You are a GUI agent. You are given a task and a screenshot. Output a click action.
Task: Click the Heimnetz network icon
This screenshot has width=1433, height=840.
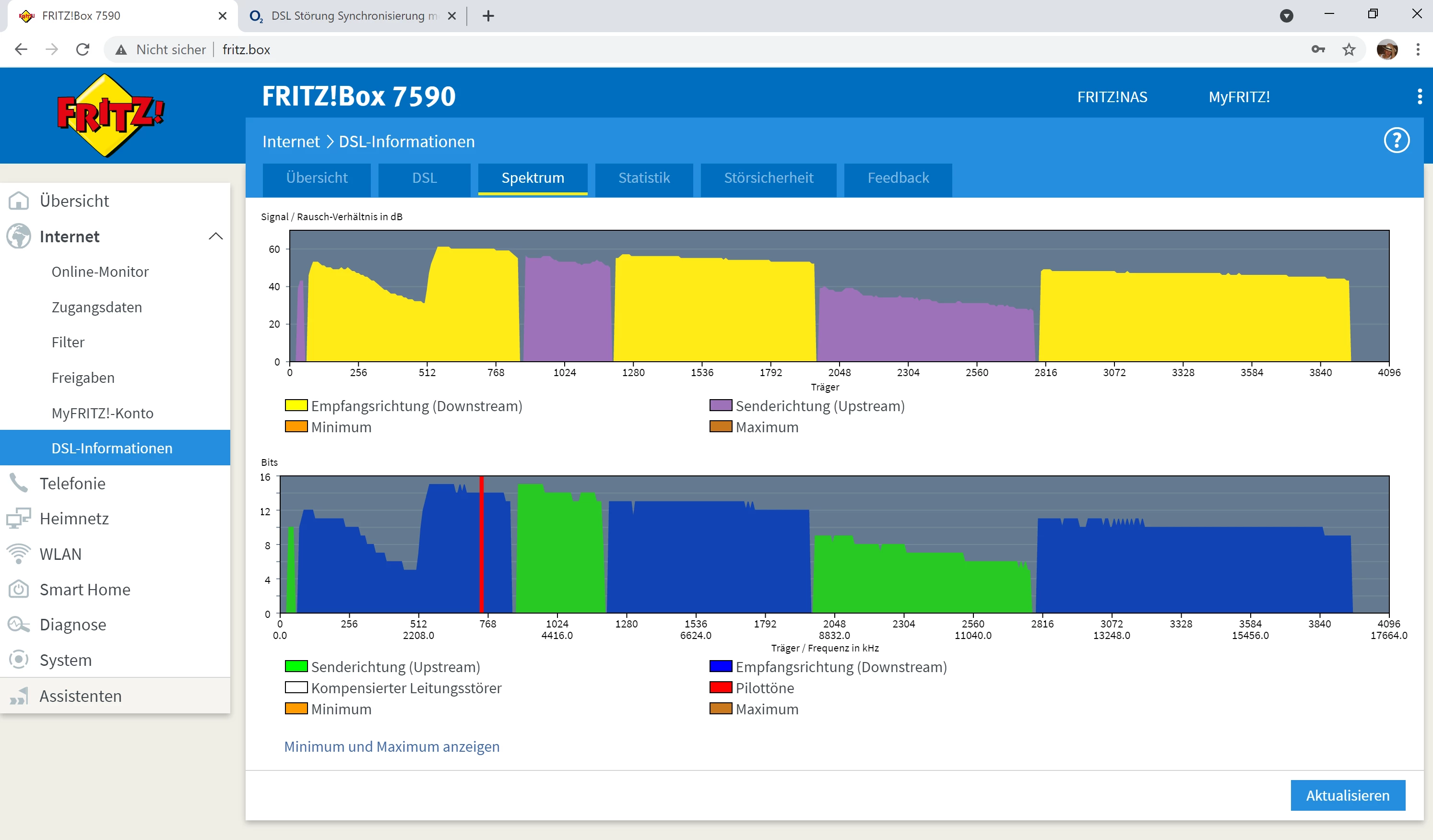click(19, 519)
